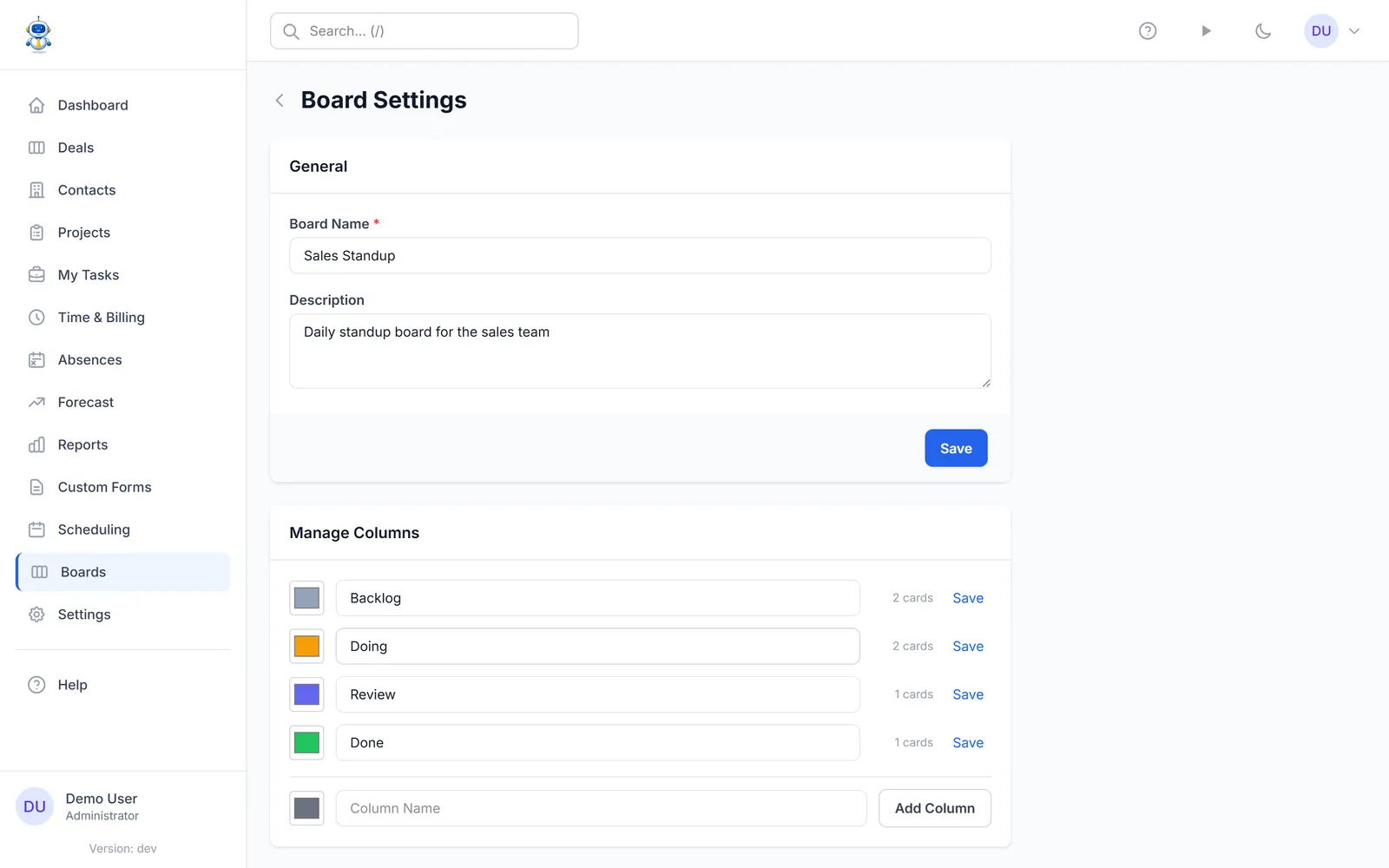1389x868 pixels.
Task: Open the Scheduling page
Action: [x=123, y=529]
